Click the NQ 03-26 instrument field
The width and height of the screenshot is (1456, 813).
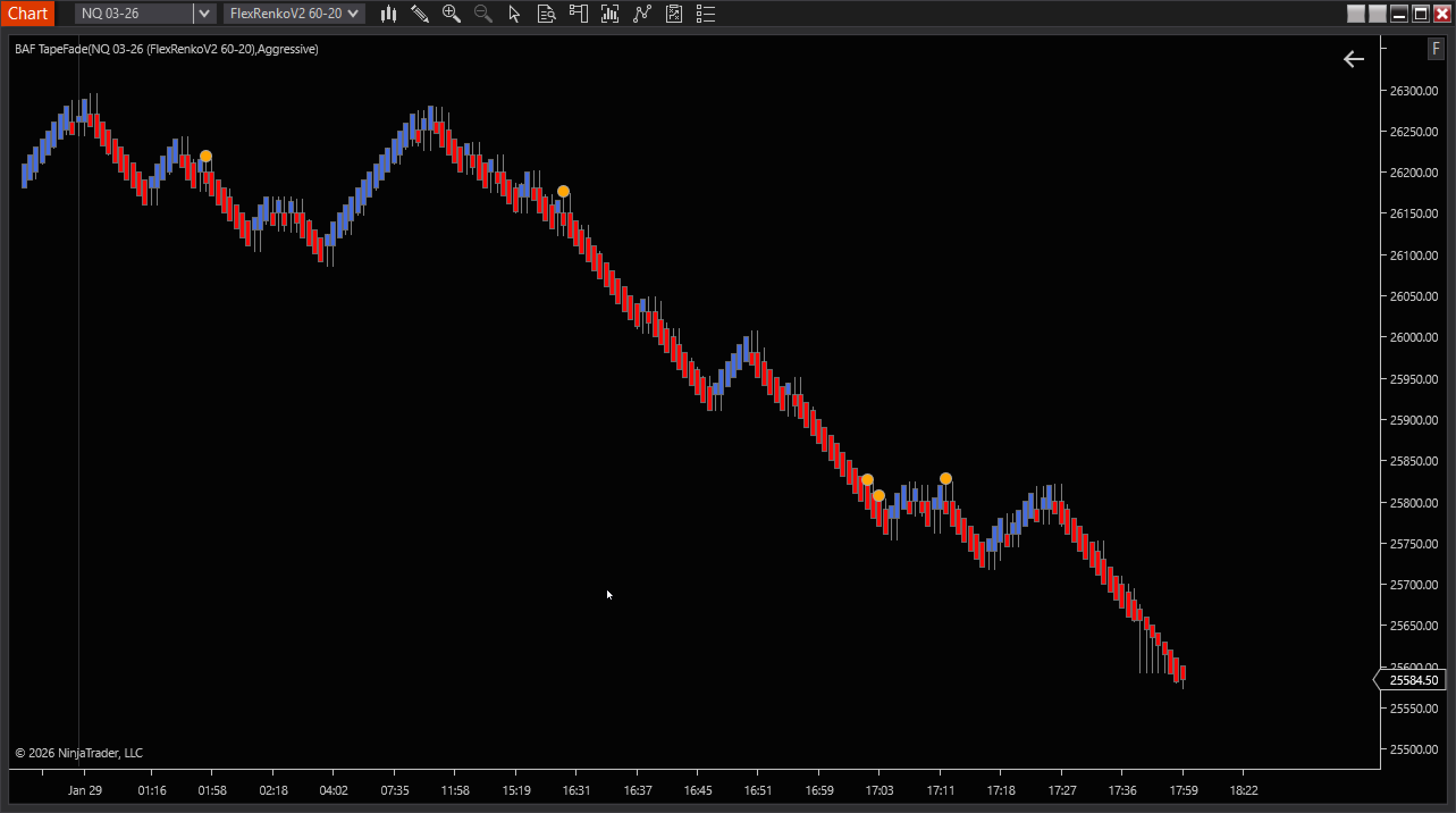click(x=134, y=14)
